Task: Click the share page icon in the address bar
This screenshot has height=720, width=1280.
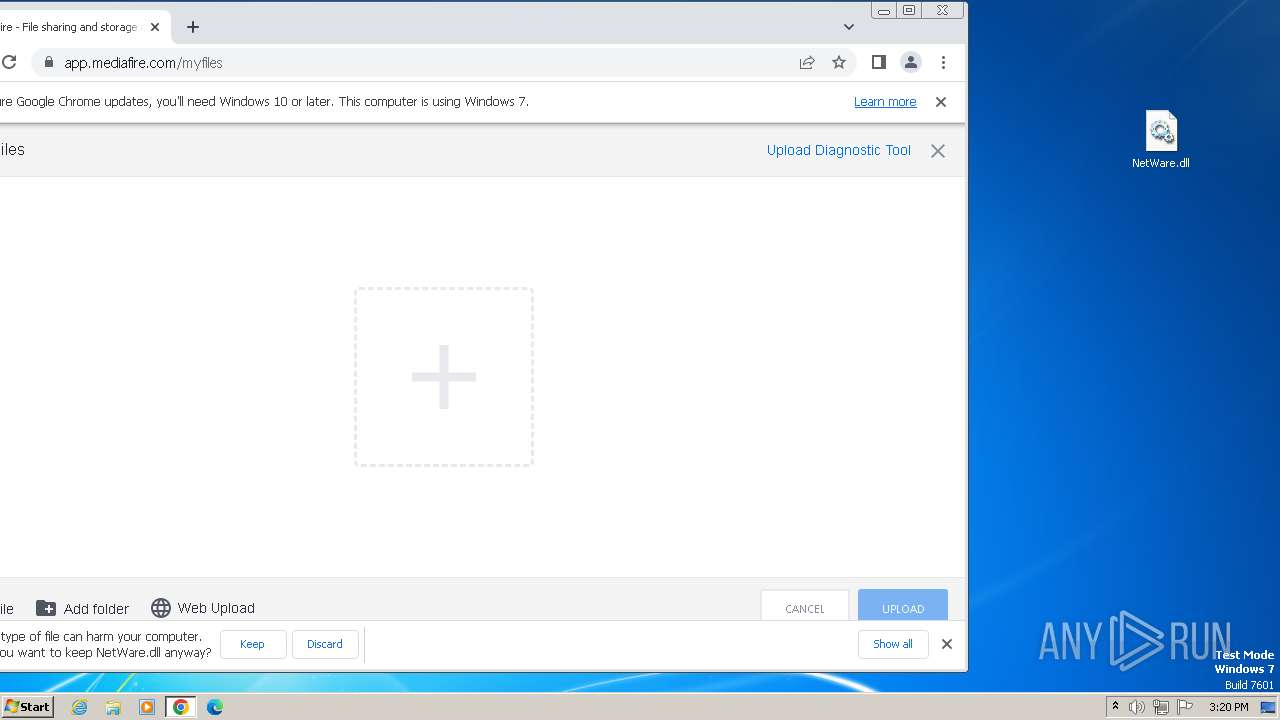Action: (x=807, y=62)
